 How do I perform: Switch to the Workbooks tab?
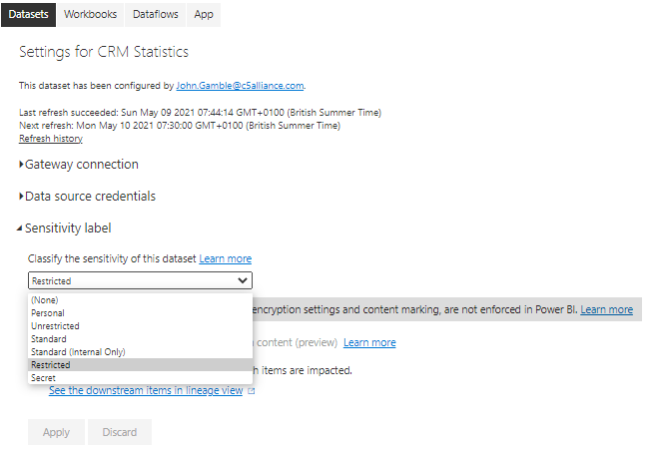pyautogui.click(x=90, y=15)
